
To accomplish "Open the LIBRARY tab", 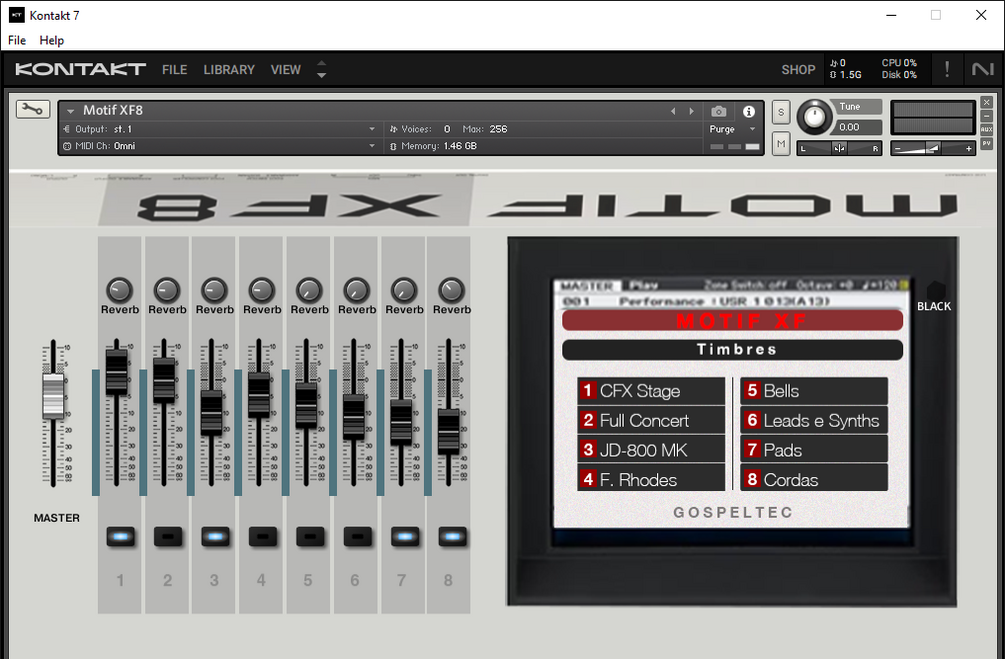I will [x=229, y=69].
